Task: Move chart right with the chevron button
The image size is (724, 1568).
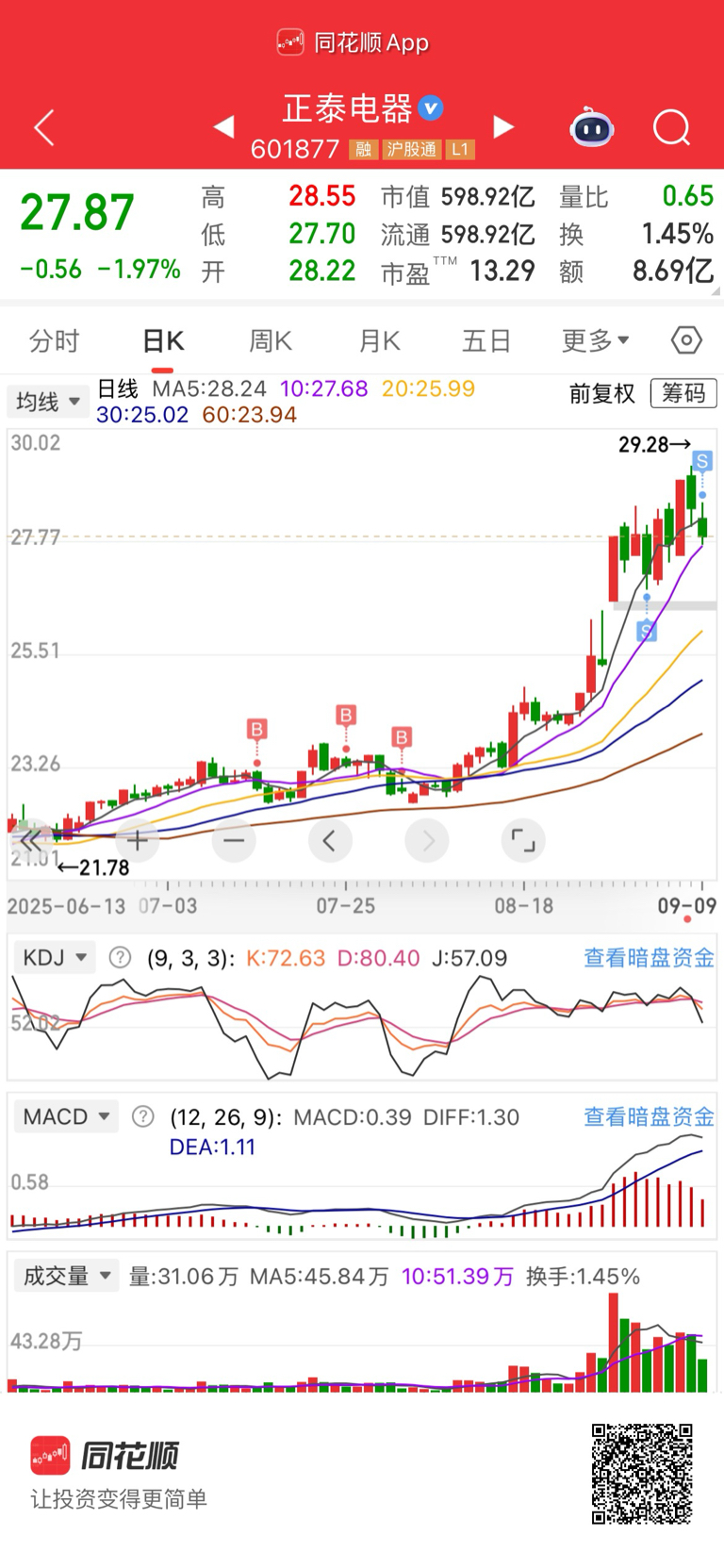Action: click(x=427, y=840)
